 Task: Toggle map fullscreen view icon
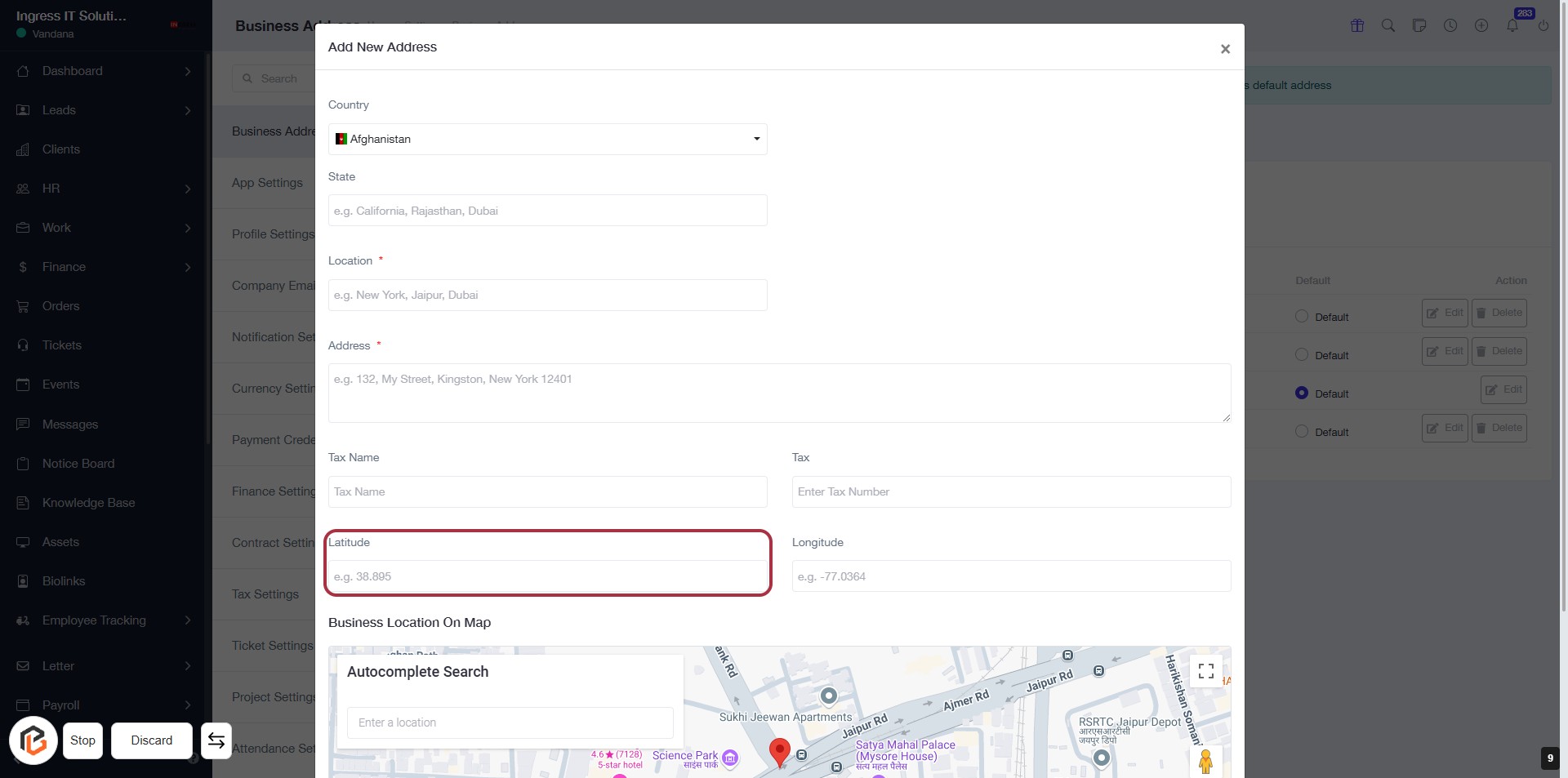pyautogui.click(x=1206, y=671)
